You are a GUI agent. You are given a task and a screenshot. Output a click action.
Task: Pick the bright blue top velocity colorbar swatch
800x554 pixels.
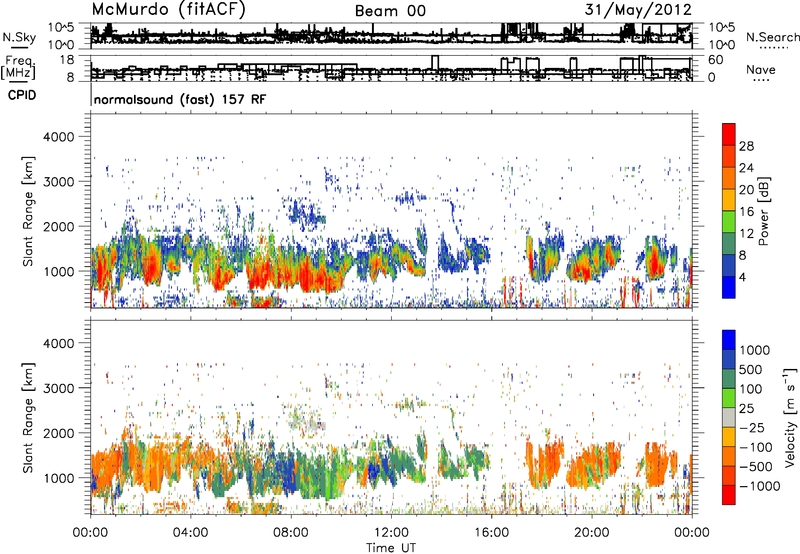coord(729,340)
